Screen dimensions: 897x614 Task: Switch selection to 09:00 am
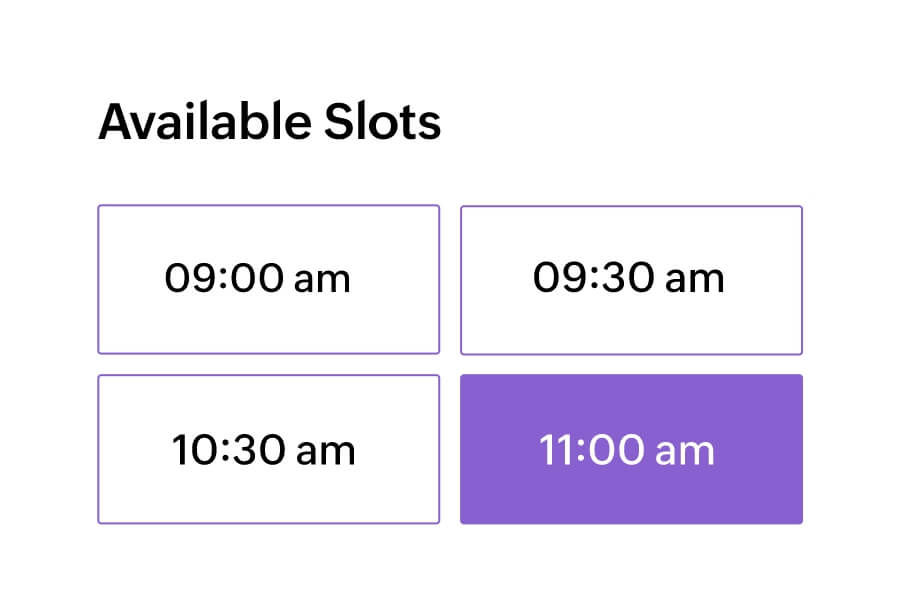click(268, 279)
